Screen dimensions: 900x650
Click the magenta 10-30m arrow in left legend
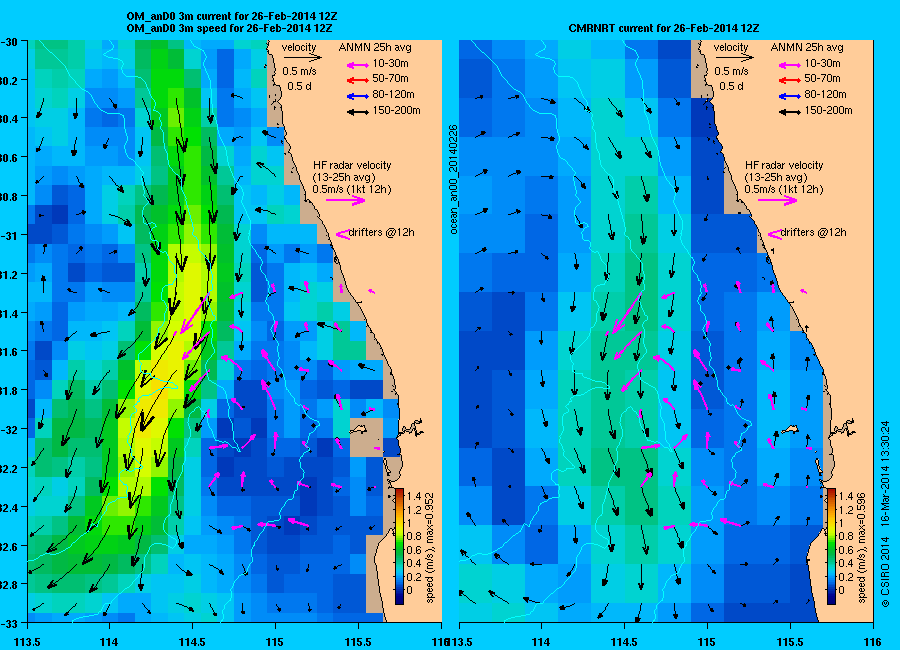tap(358, 65)
